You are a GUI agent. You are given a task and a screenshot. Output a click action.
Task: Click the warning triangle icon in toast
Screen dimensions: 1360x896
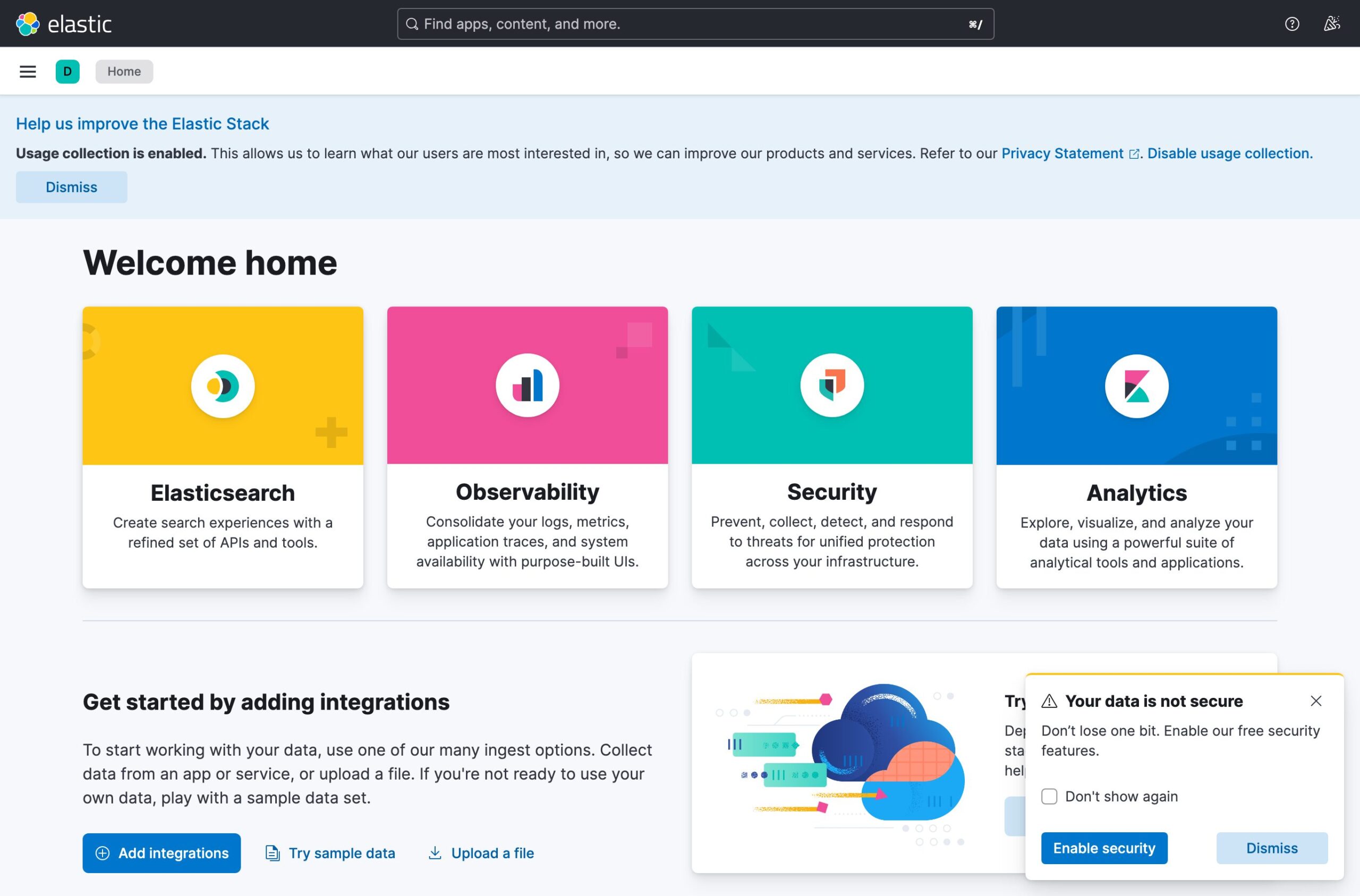click(1049, 701)
